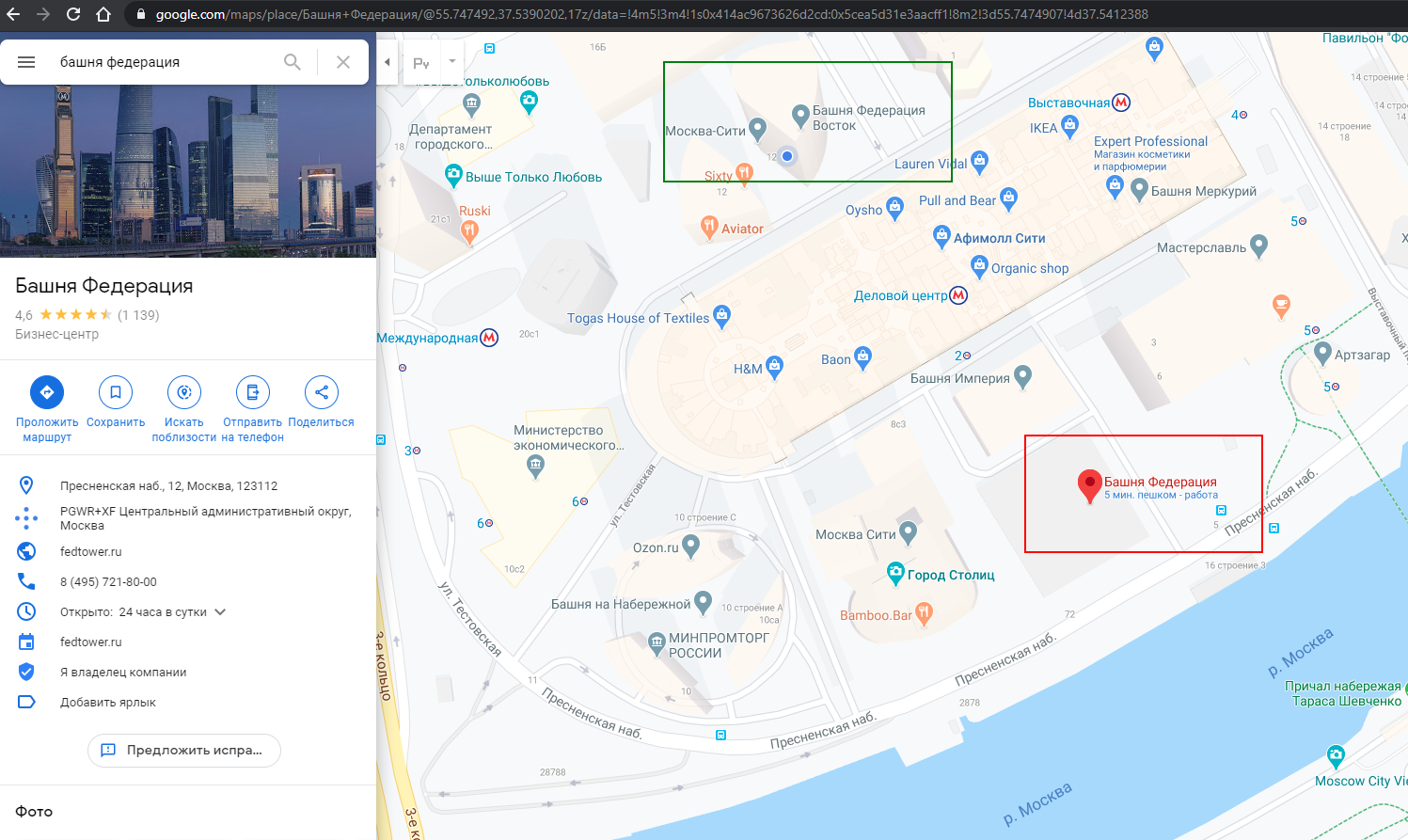The height and width of the screenshot is (840, 1408).
Task: Click Я владелец компании
Action: point(123,673)
